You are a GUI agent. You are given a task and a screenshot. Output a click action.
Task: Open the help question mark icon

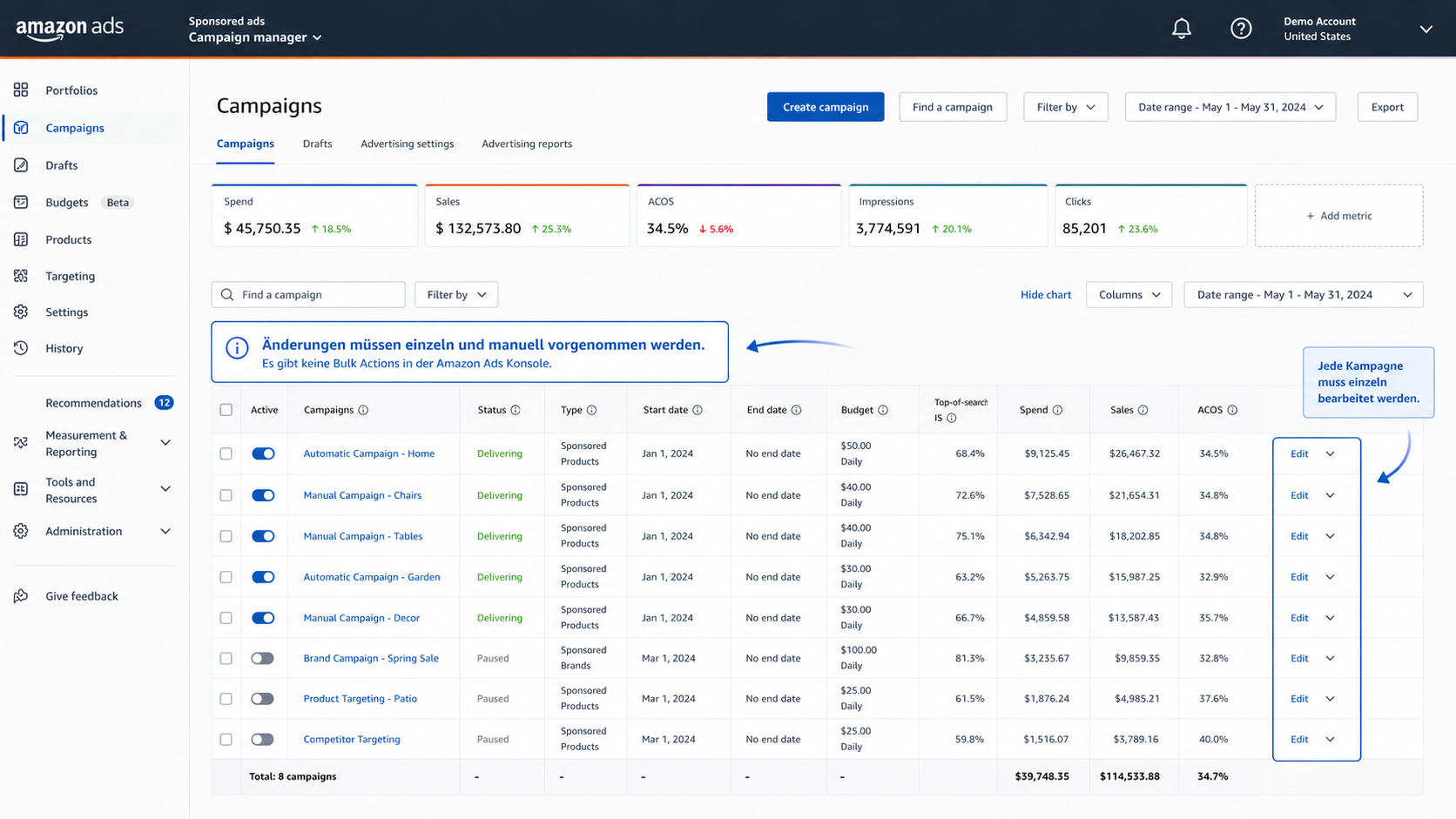tap(1241, 29)
